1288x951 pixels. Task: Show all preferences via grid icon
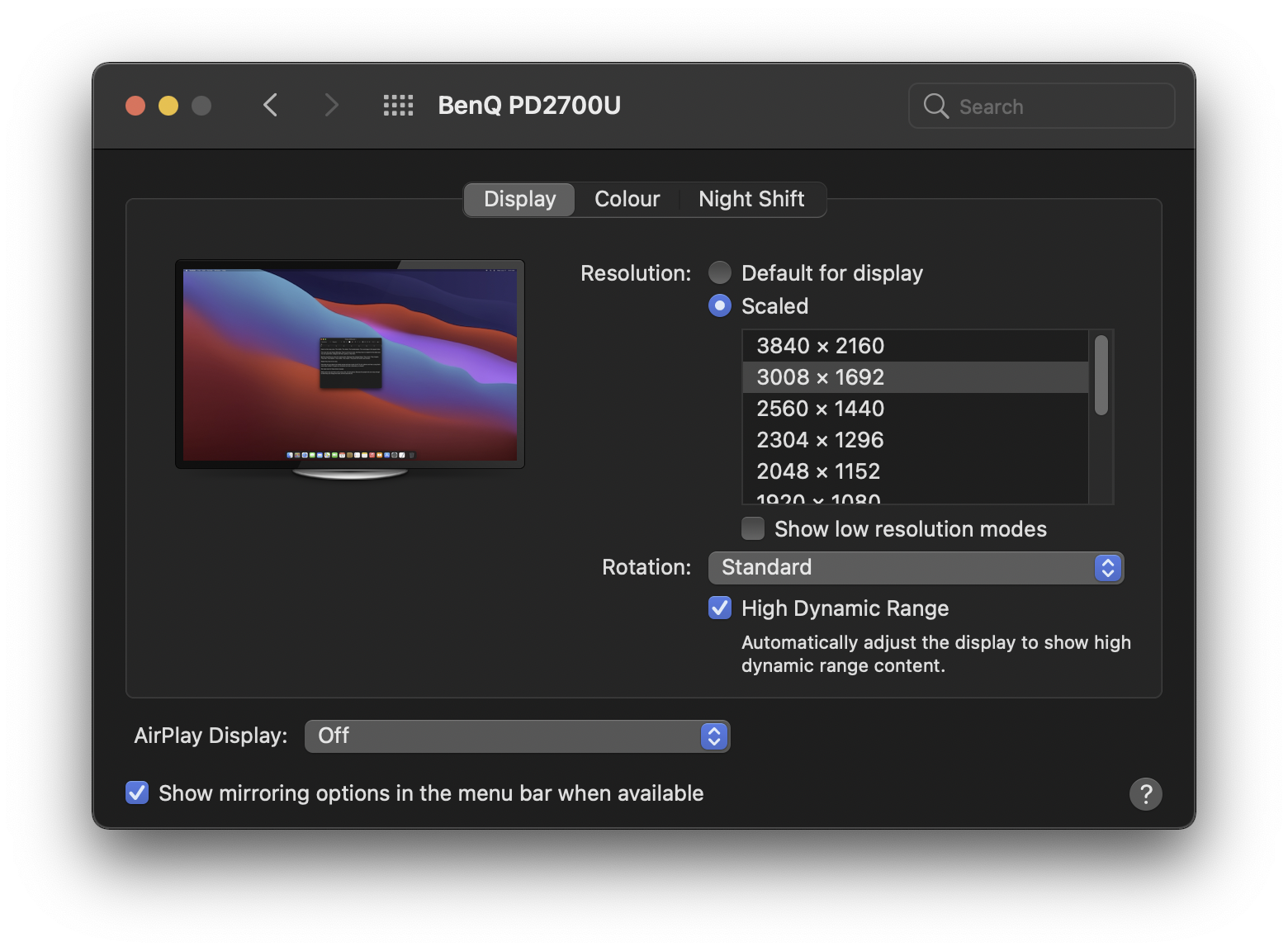(x=398, y=105)
